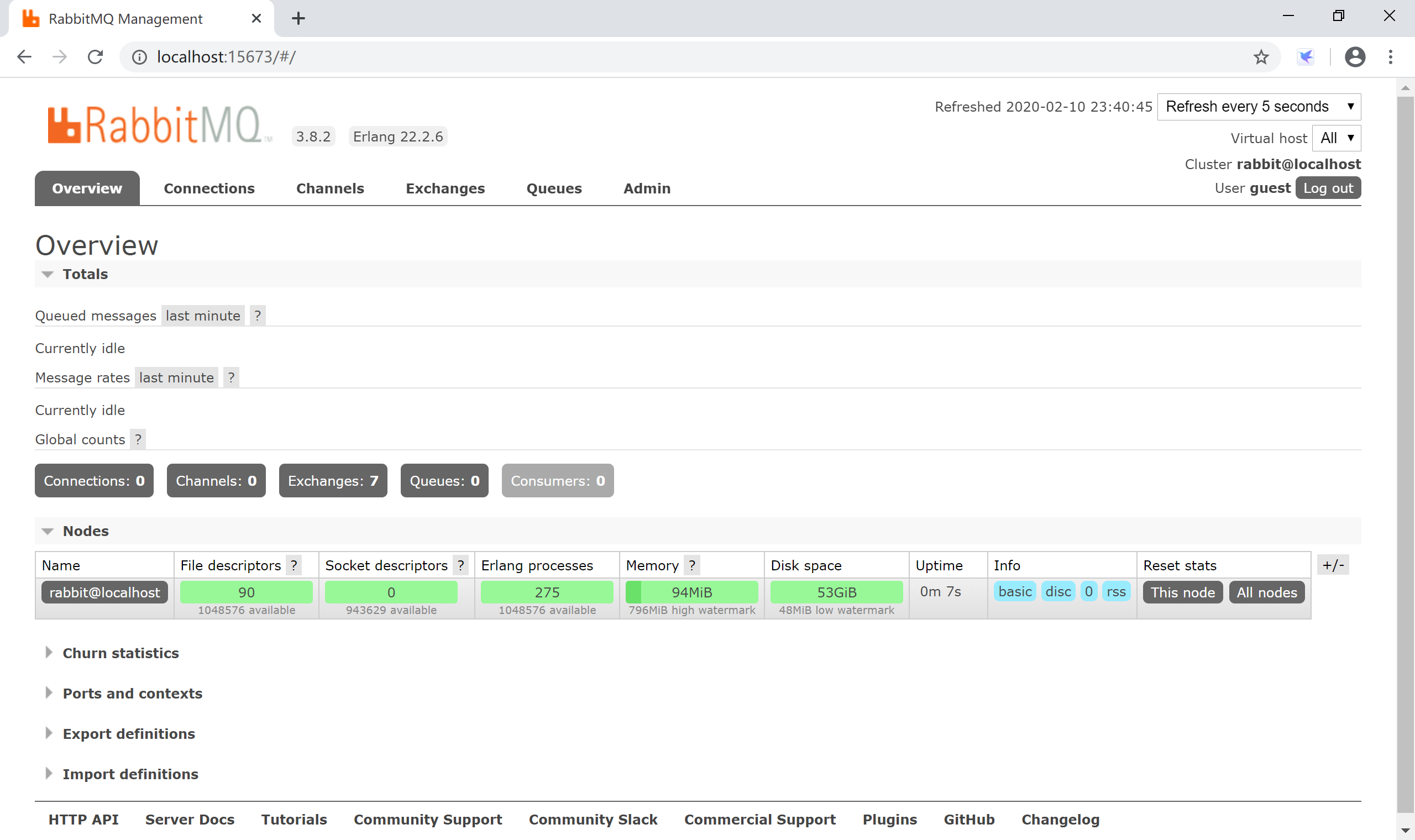Open the Commercial Support footer link
Screen dimensions: 1415x840
(759, 820)
